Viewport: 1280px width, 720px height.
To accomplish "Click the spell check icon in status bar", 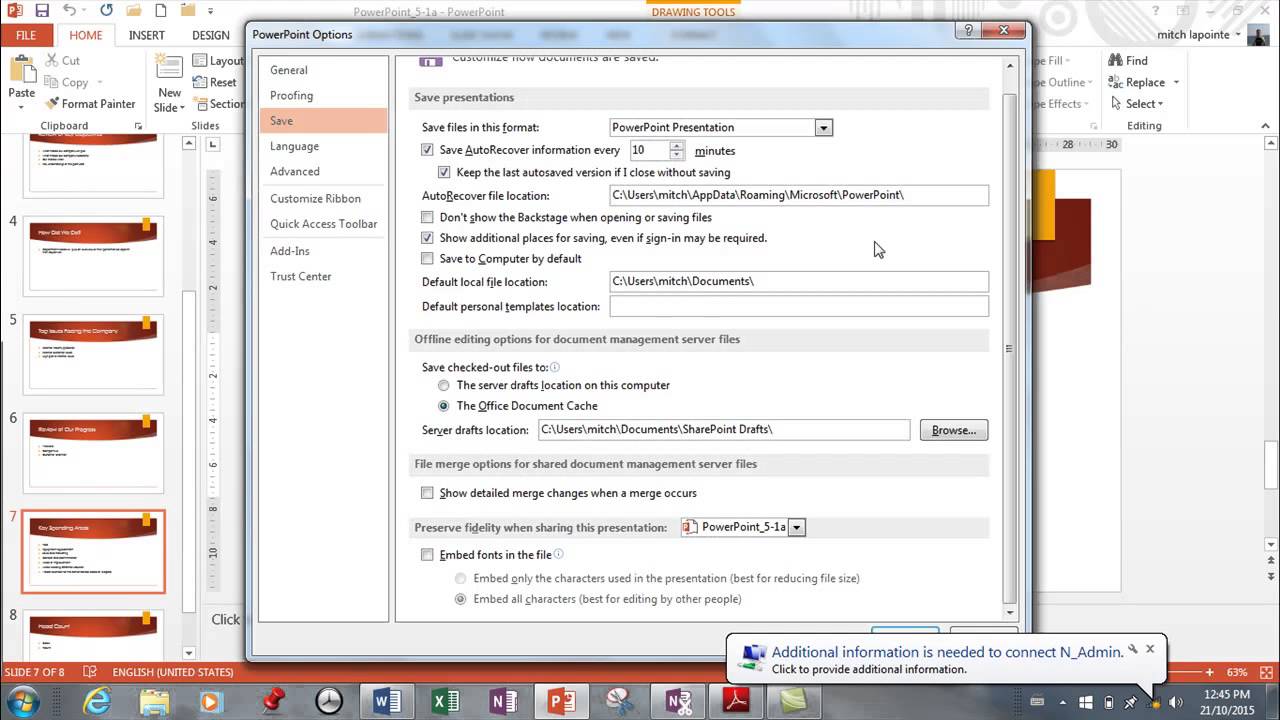I will [x=90, y=672].
